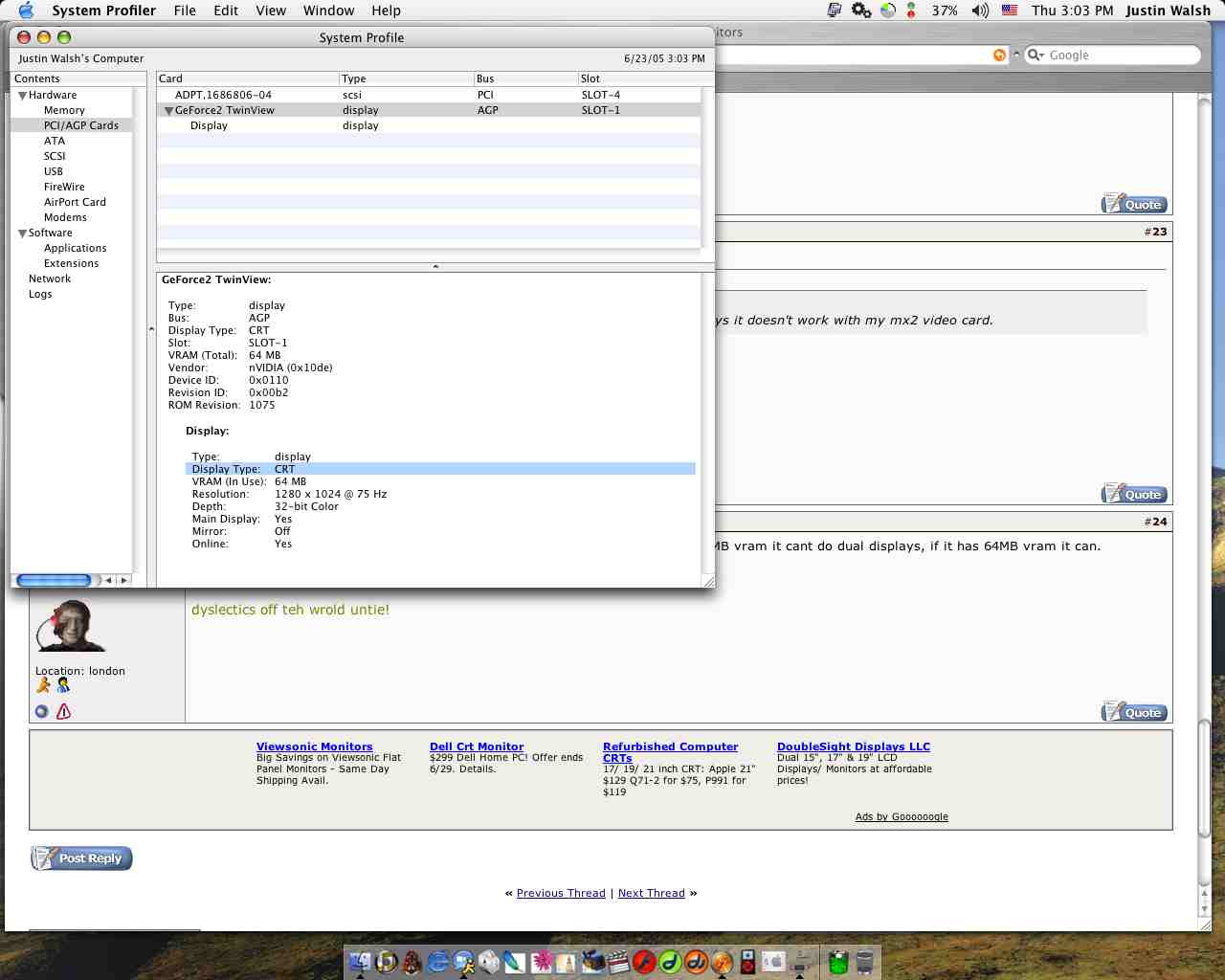Open the Google search magnifier dropdown
This screenshot has width=1225, height=980.
pyautogui.click(x=1036, y=55)
